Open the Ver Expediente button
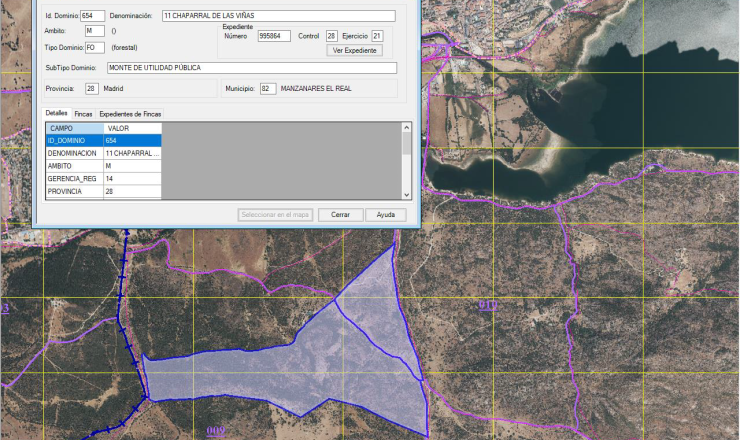740x440 pixels. 354,50
